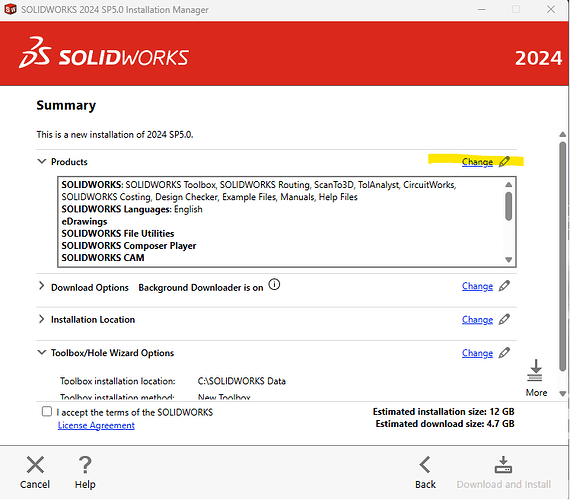Click the More download arrow icon
570x500 pixels.
click(x=535, y=370)
